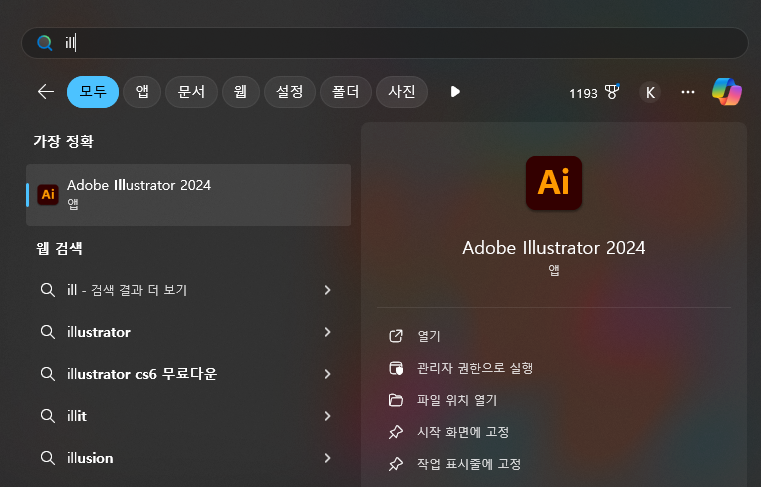Click the folder icon for 파일 위치 열기

click(x=396, y=400)
